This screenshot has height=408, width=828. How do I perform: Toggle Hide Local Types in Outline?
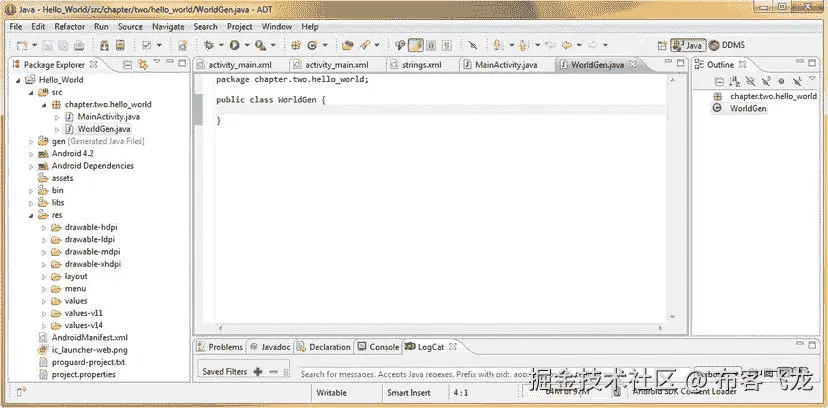tap(797, 81)
